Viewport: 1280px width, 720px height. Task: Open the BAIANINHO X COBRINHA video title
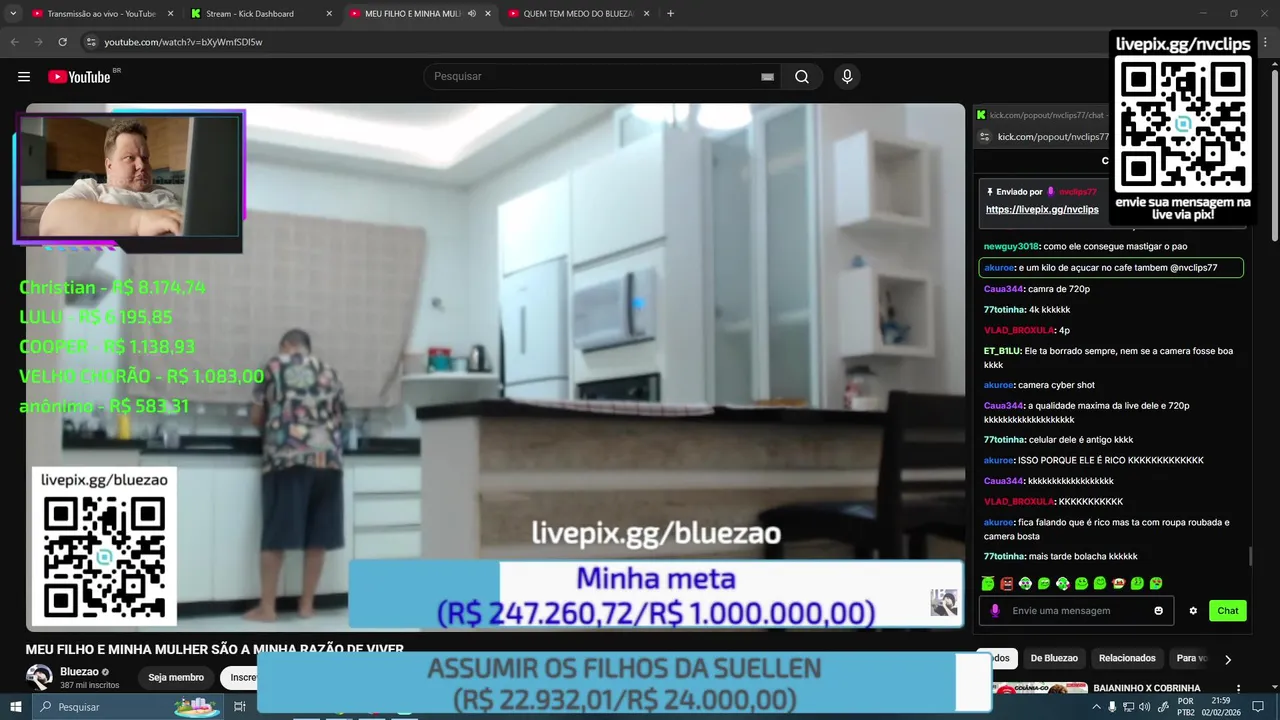pos(1147,688)
